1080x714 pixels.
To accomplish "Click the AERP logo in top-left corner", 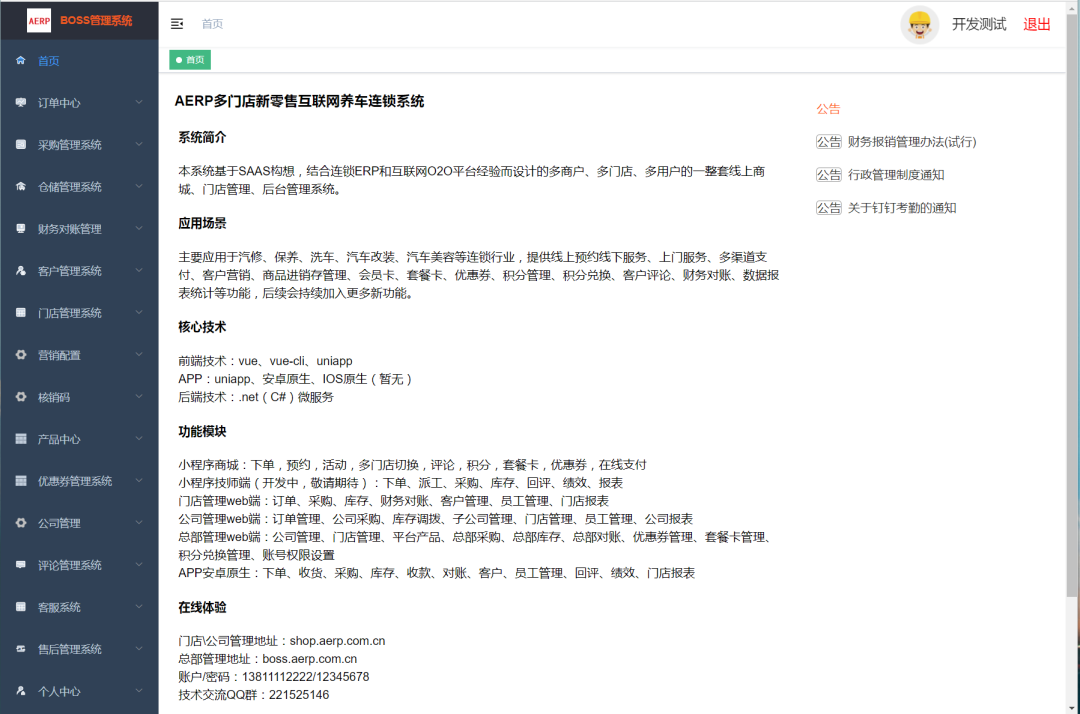I will (x=38, y=20).
